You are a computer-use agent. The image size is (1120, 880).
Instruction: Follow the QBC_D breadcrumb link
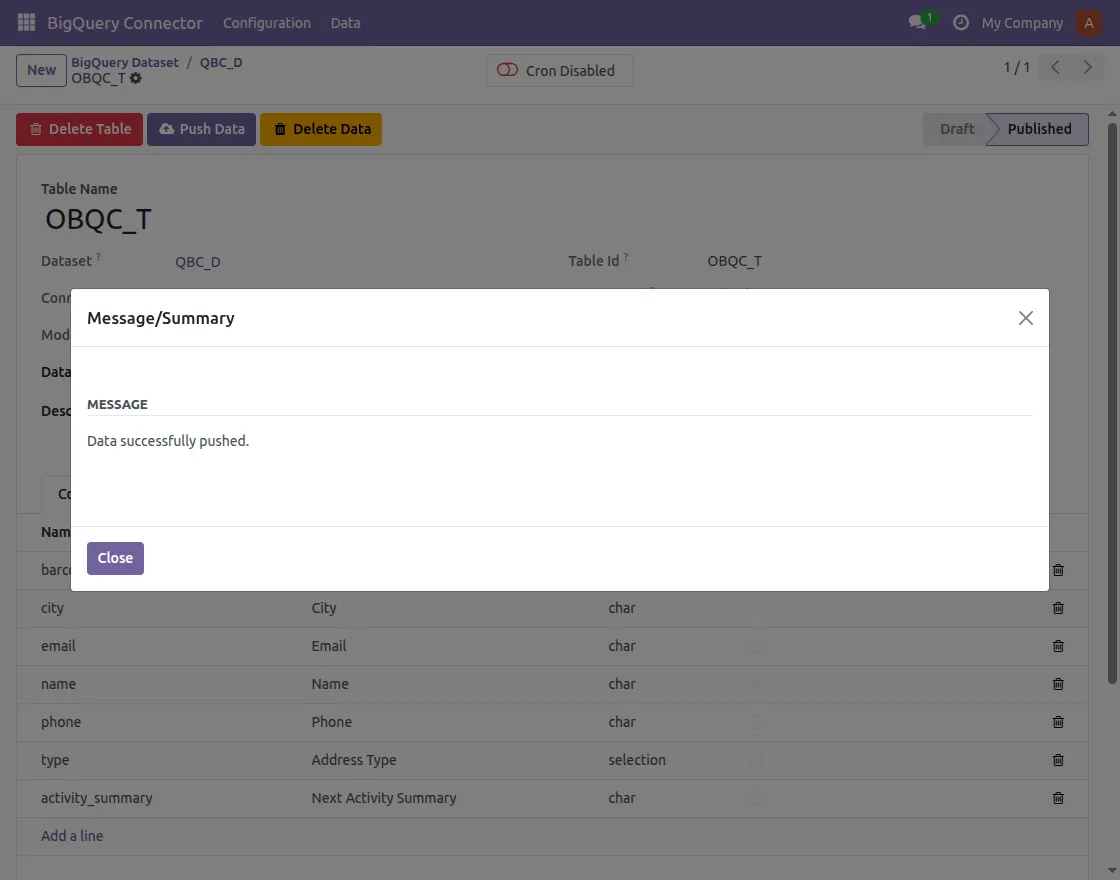pyautogui.click(x=221, y=62)
